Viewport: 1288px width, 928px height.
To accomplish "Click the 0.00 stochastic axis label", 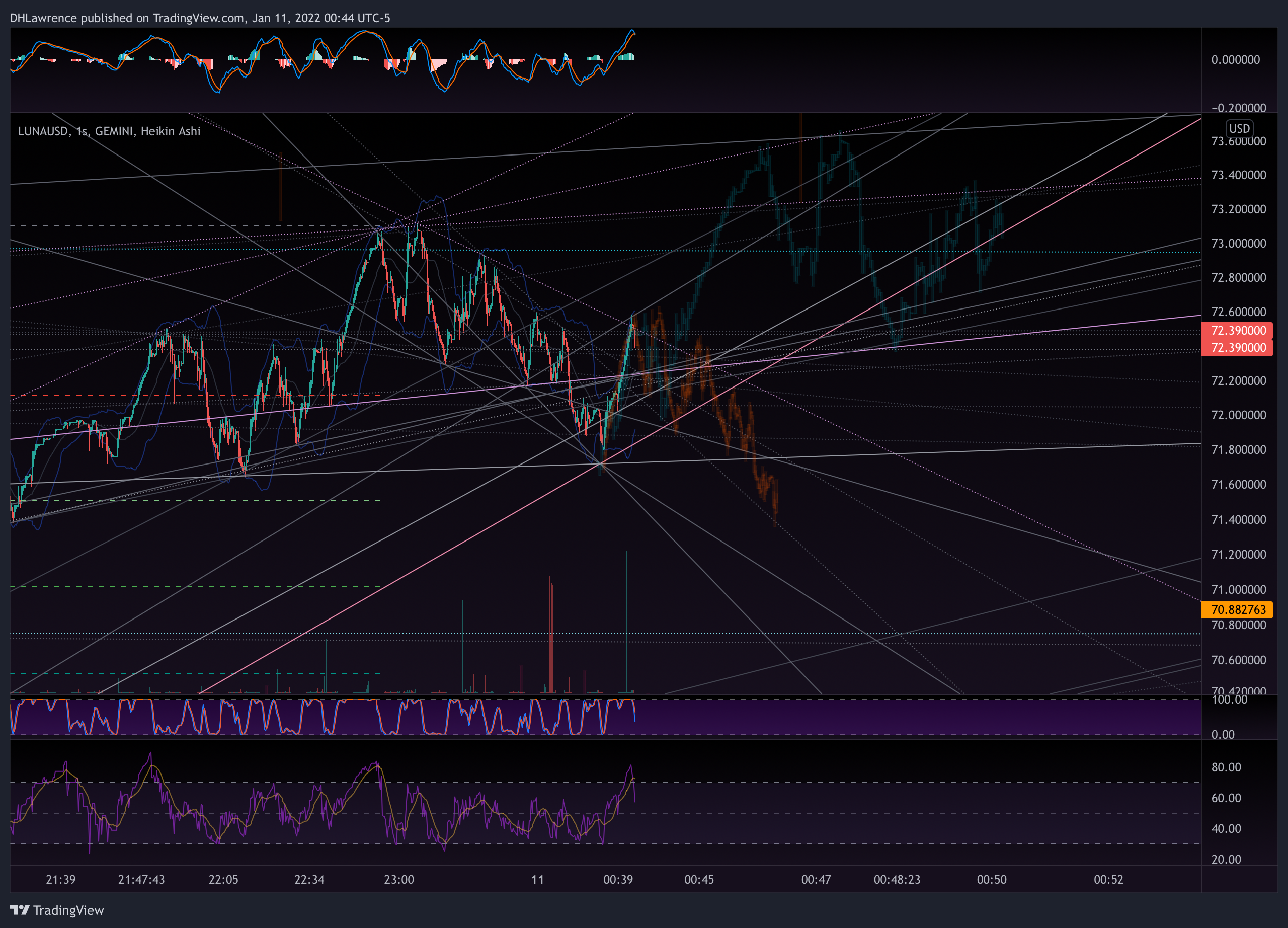I will click(x=1223, y=734).
